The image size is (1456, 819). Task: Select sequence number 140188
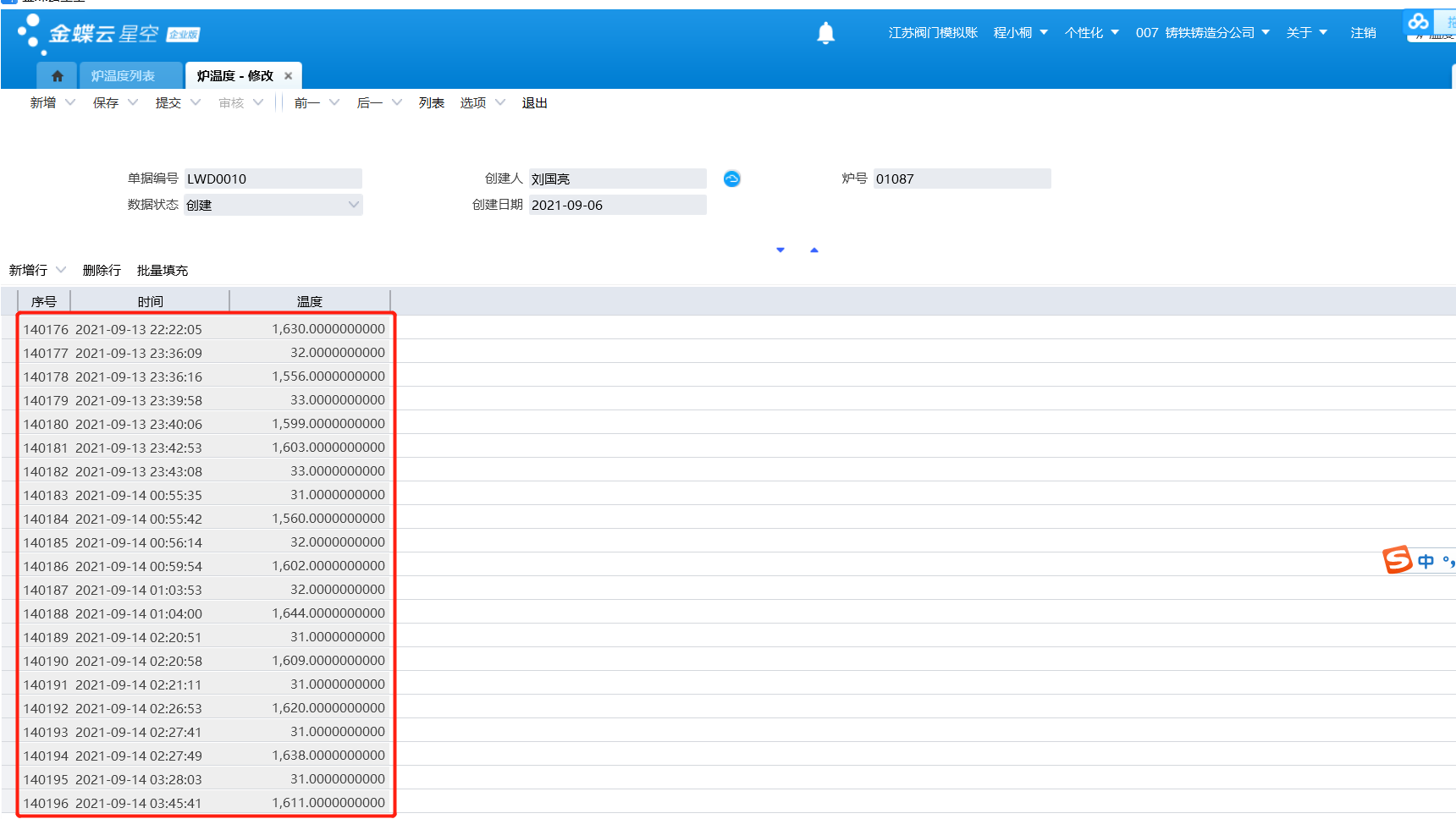click(x=46, y=613)
